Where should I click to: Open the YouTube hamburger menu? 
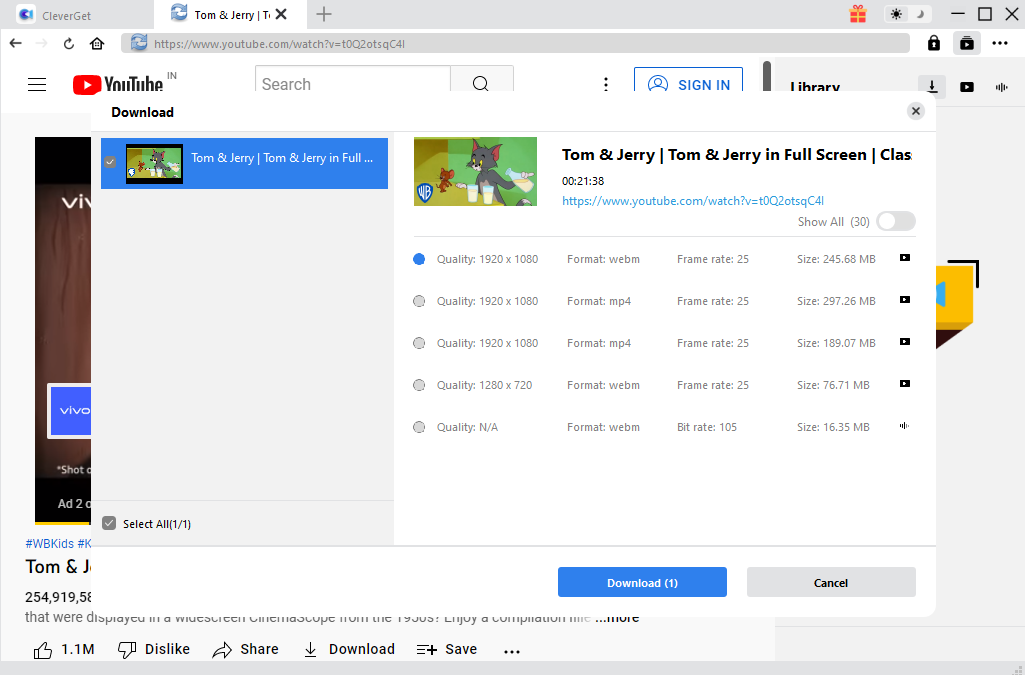[x=37, y=84]
